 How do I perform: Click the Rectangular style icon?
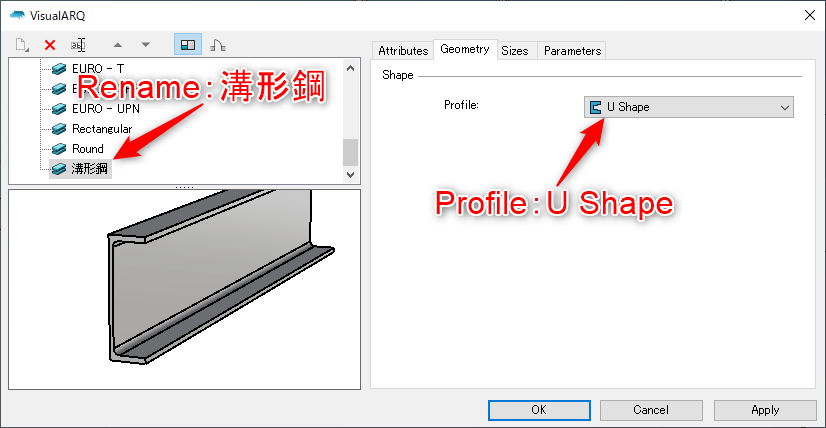[x=60, y=129]
